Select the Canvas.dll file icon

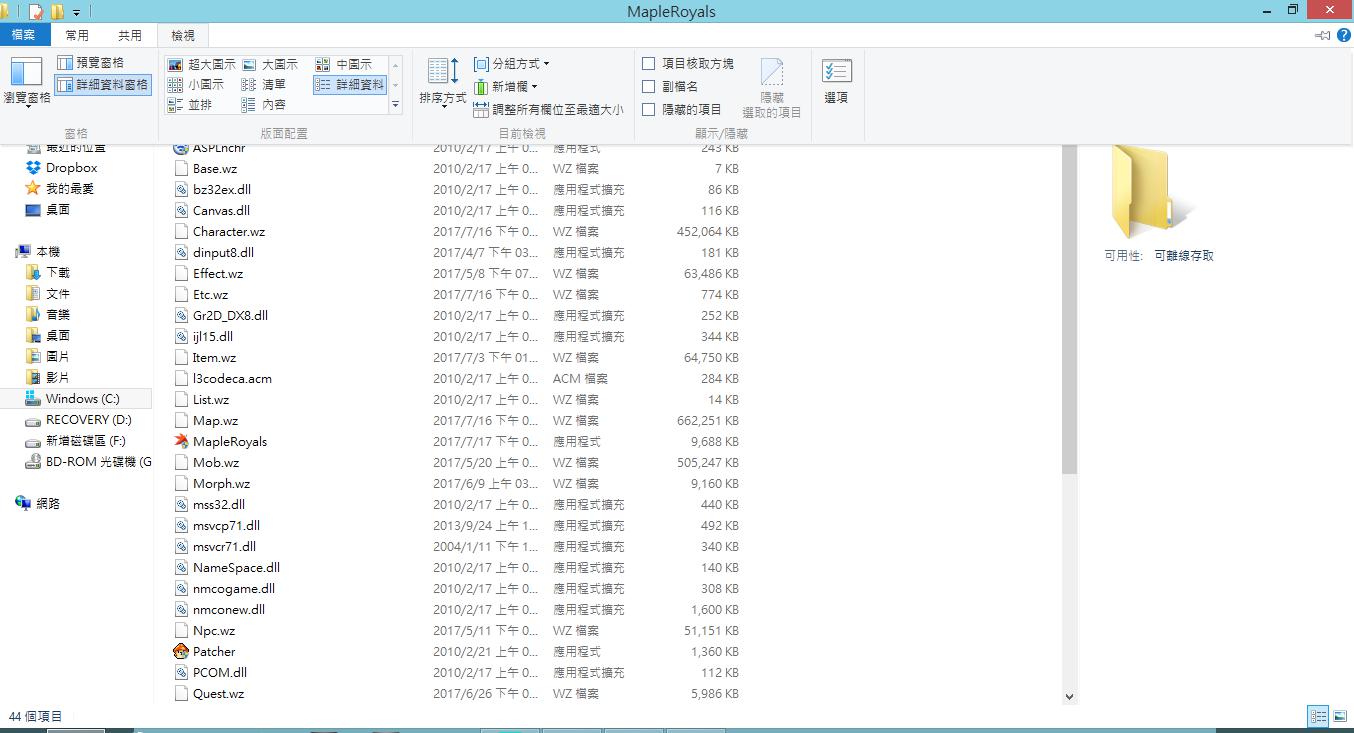coord(181,210)
